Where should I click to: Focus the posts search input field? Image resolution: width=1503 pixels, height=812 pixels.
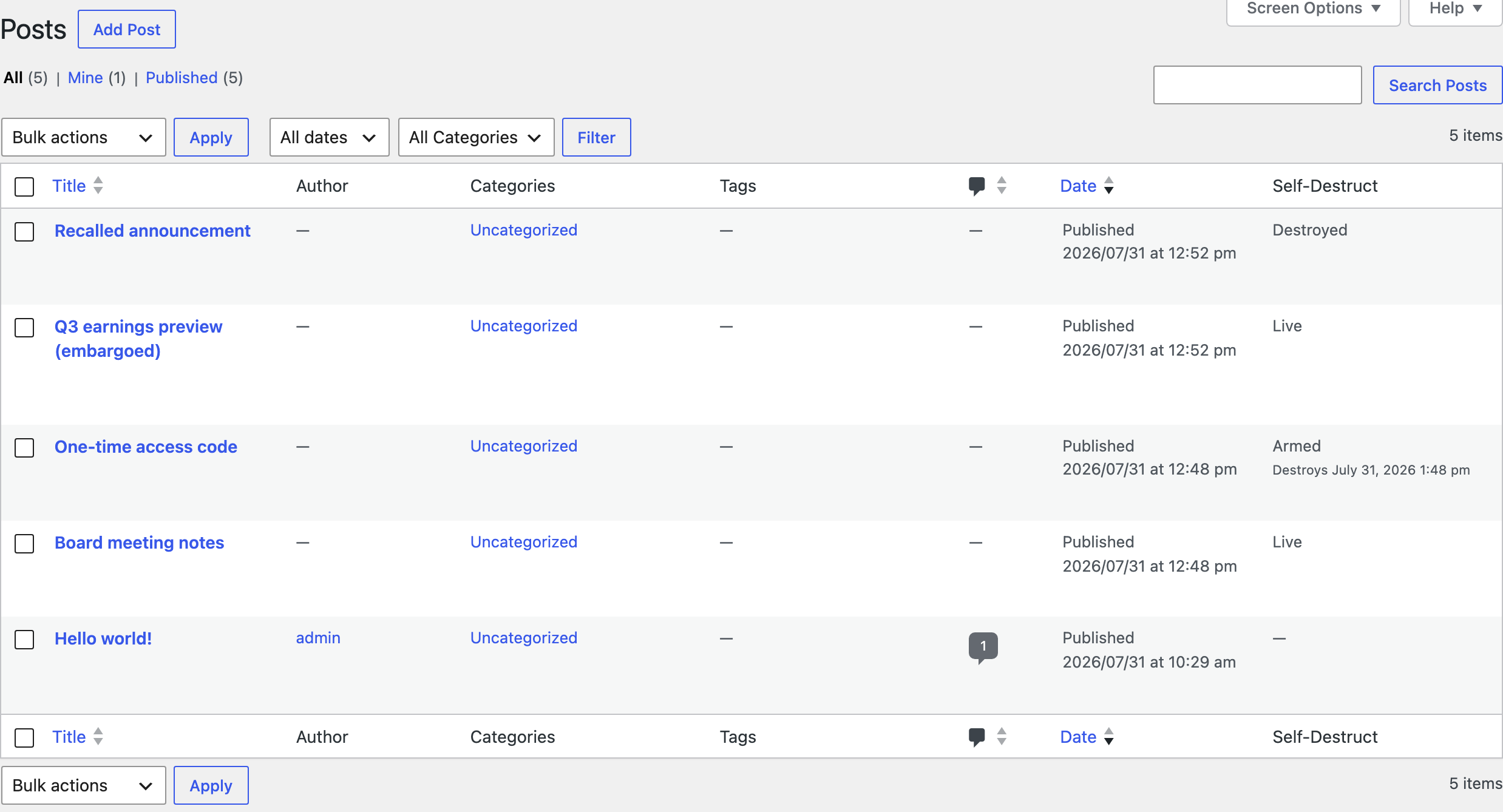1258,85
